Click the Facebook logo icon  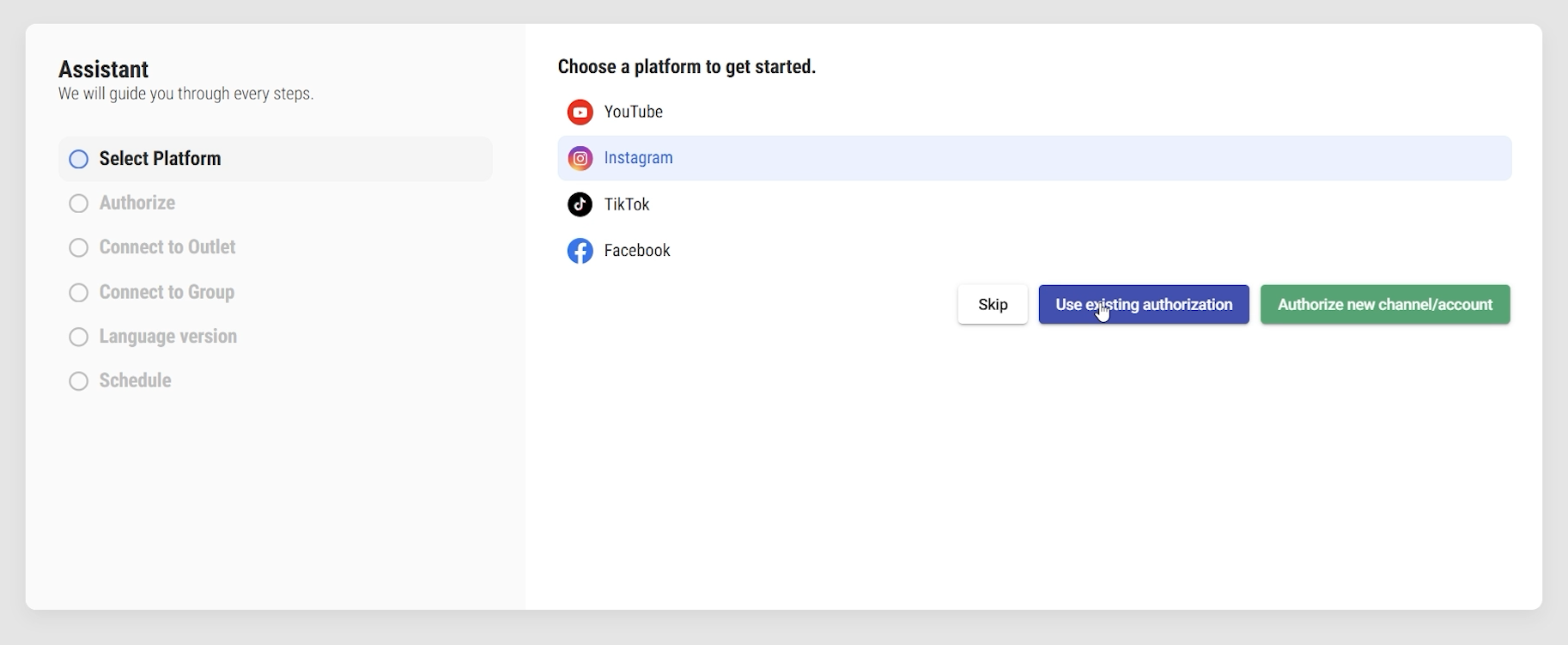580,251
